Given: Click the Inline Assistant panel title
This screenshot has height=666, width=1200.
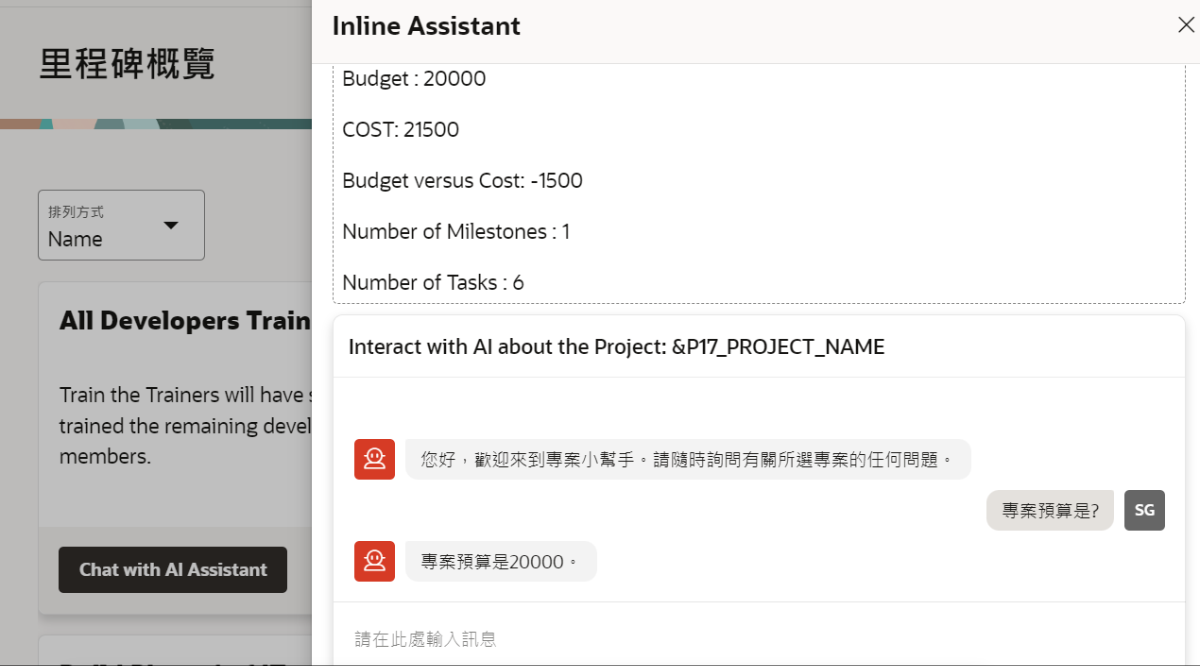Looking at the screenshot, I should [426, 26].
